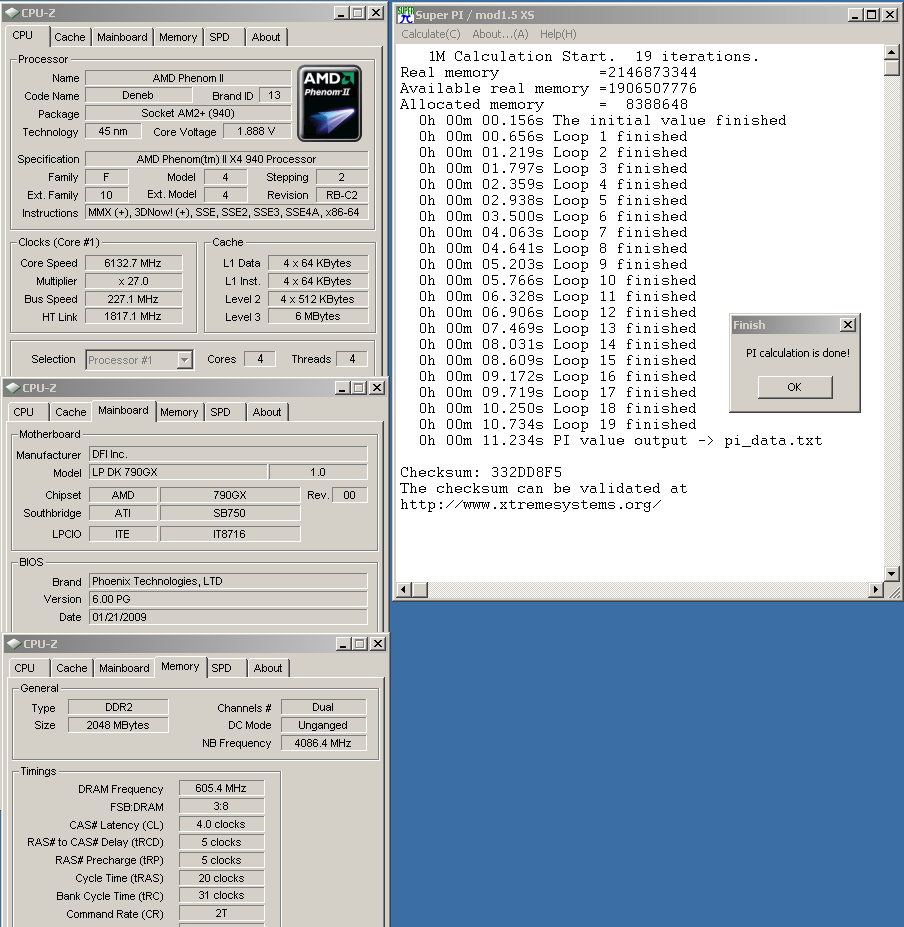Switch to Memory tab in middle CPU-Z window
Viewport: 904px width, 927px height.
(x=179, y=412)
